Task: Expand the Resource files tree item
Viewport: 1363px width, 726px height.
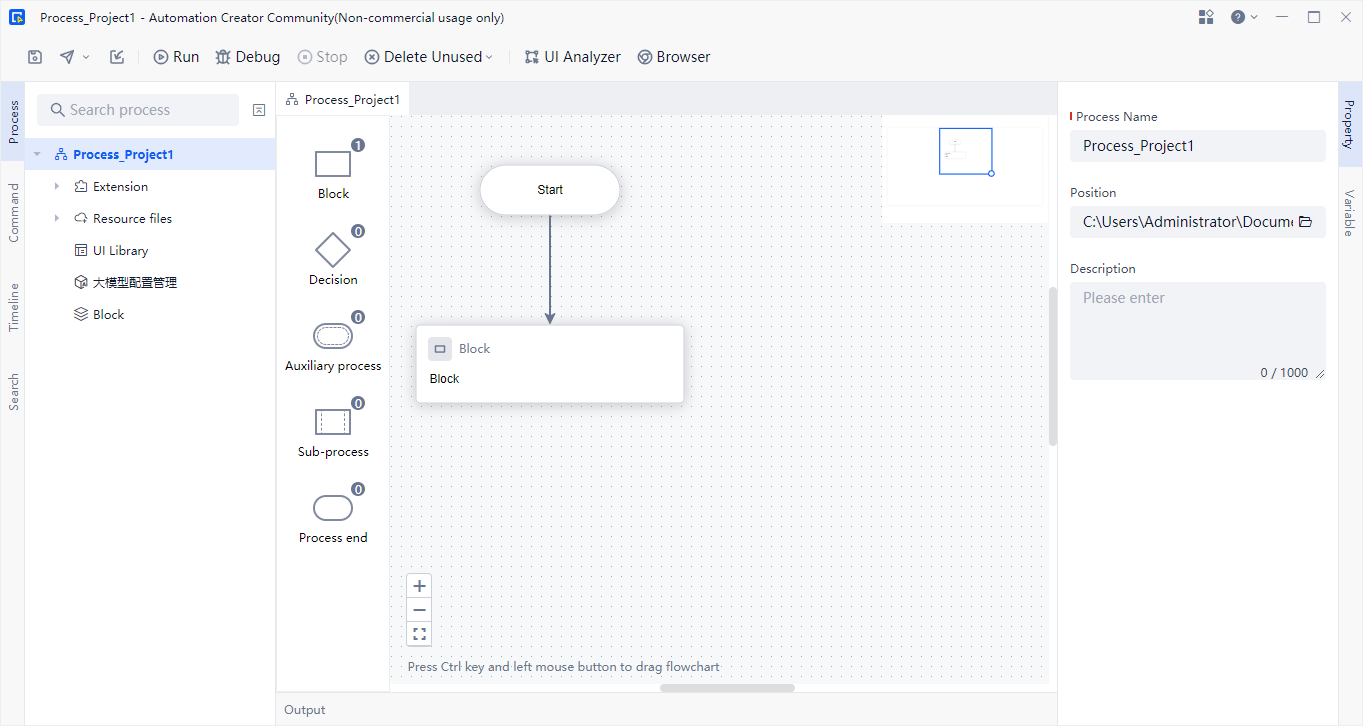Action: (57, 218)
